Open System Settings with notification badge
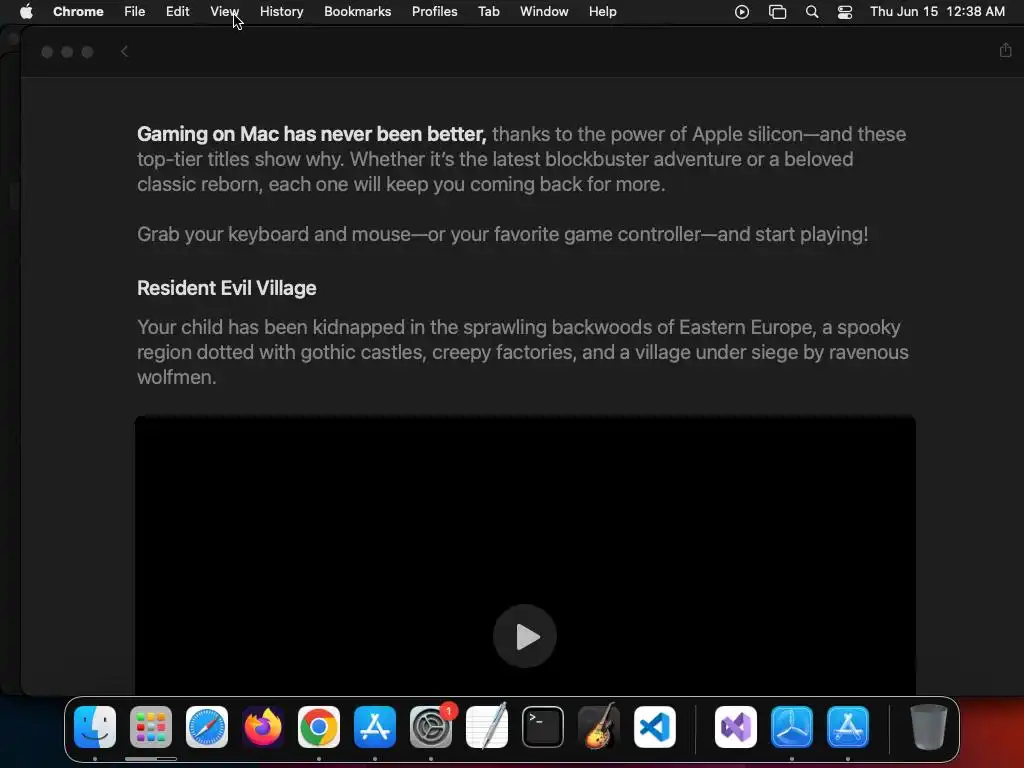Image resolution: width=1024 pixels, height=768 pixels. click(x=431, y=727)
